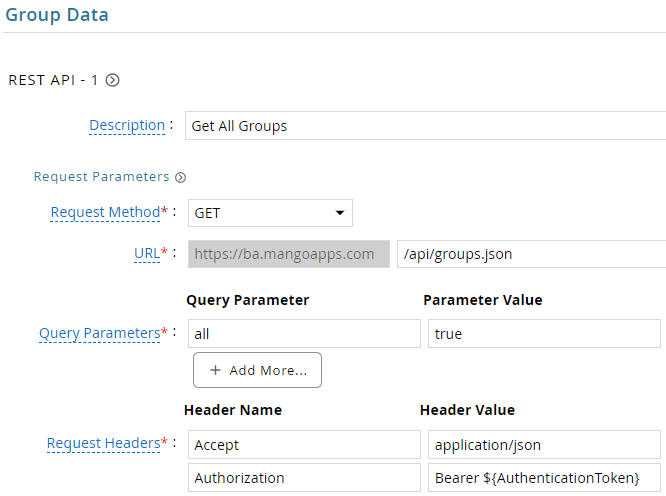Click the Request Parameters section title
Image resolution: width=666 pixels, height=496 pixels.
(x=102, y=177)
